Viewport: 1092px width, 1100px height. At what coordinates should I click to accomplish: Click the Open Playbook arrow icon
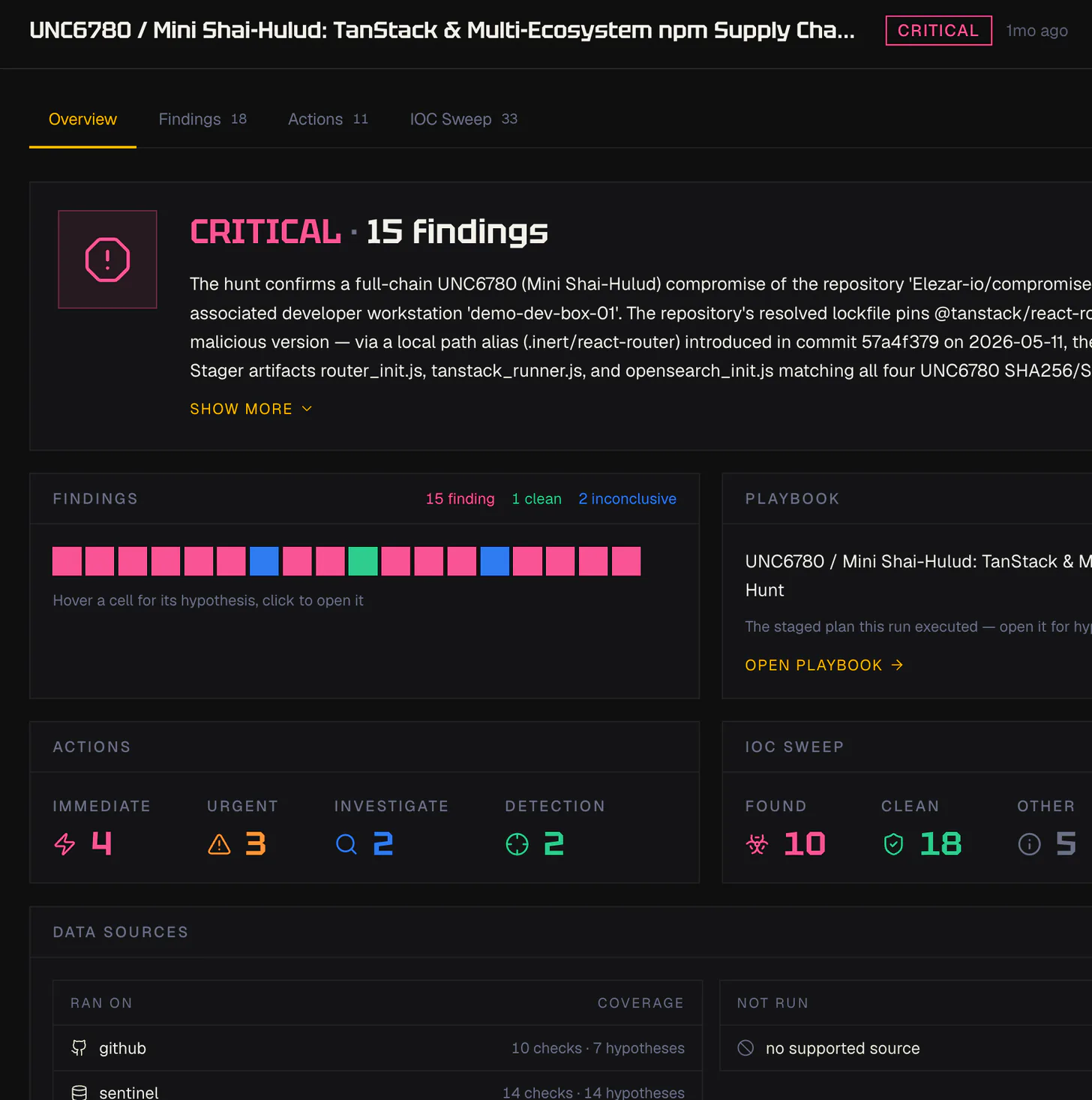[x=897, y=665]
